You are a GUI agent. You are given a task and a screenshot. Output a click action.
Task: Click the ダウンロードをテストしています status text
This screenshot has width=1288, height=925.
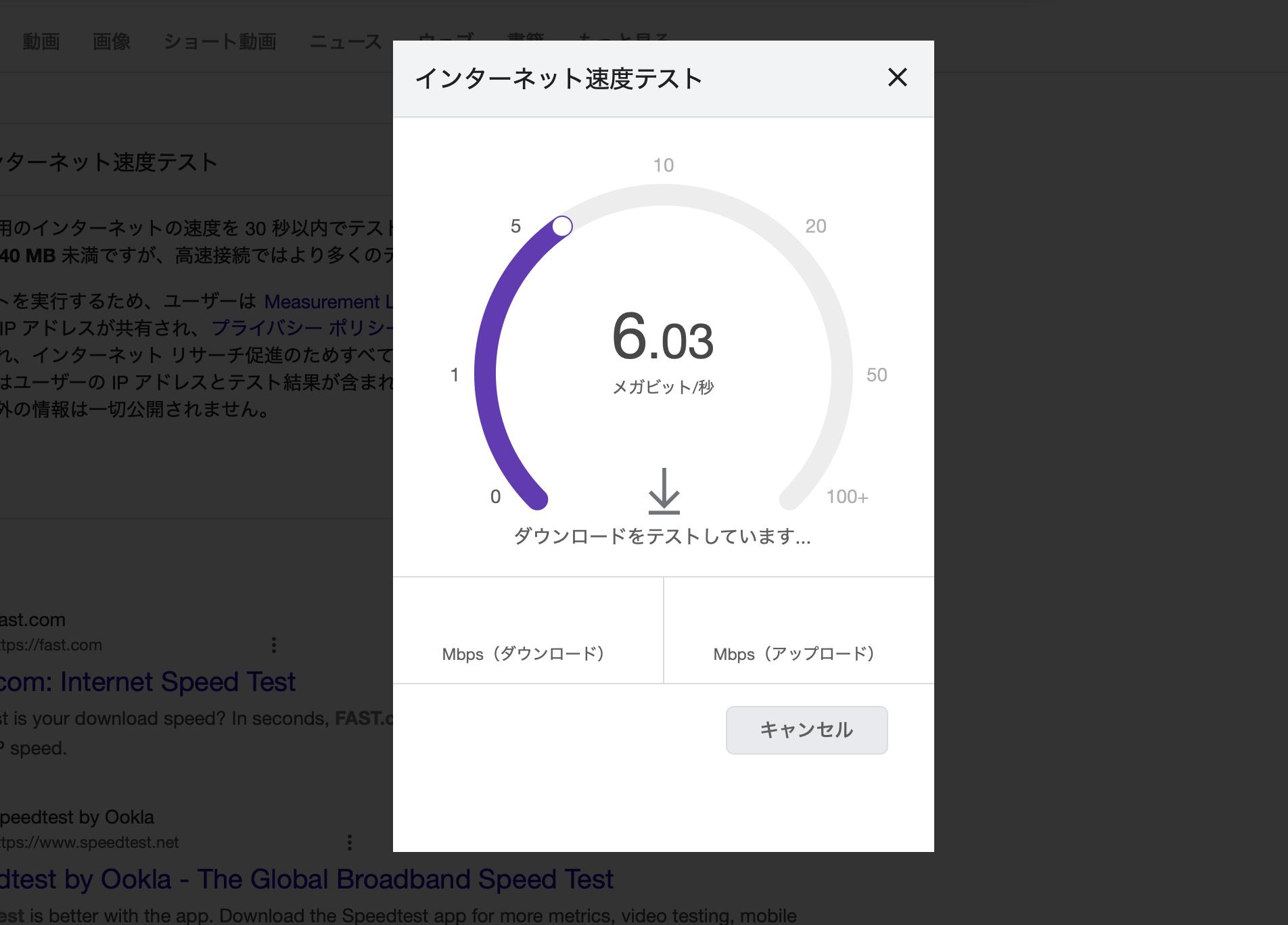coord(662,536)
